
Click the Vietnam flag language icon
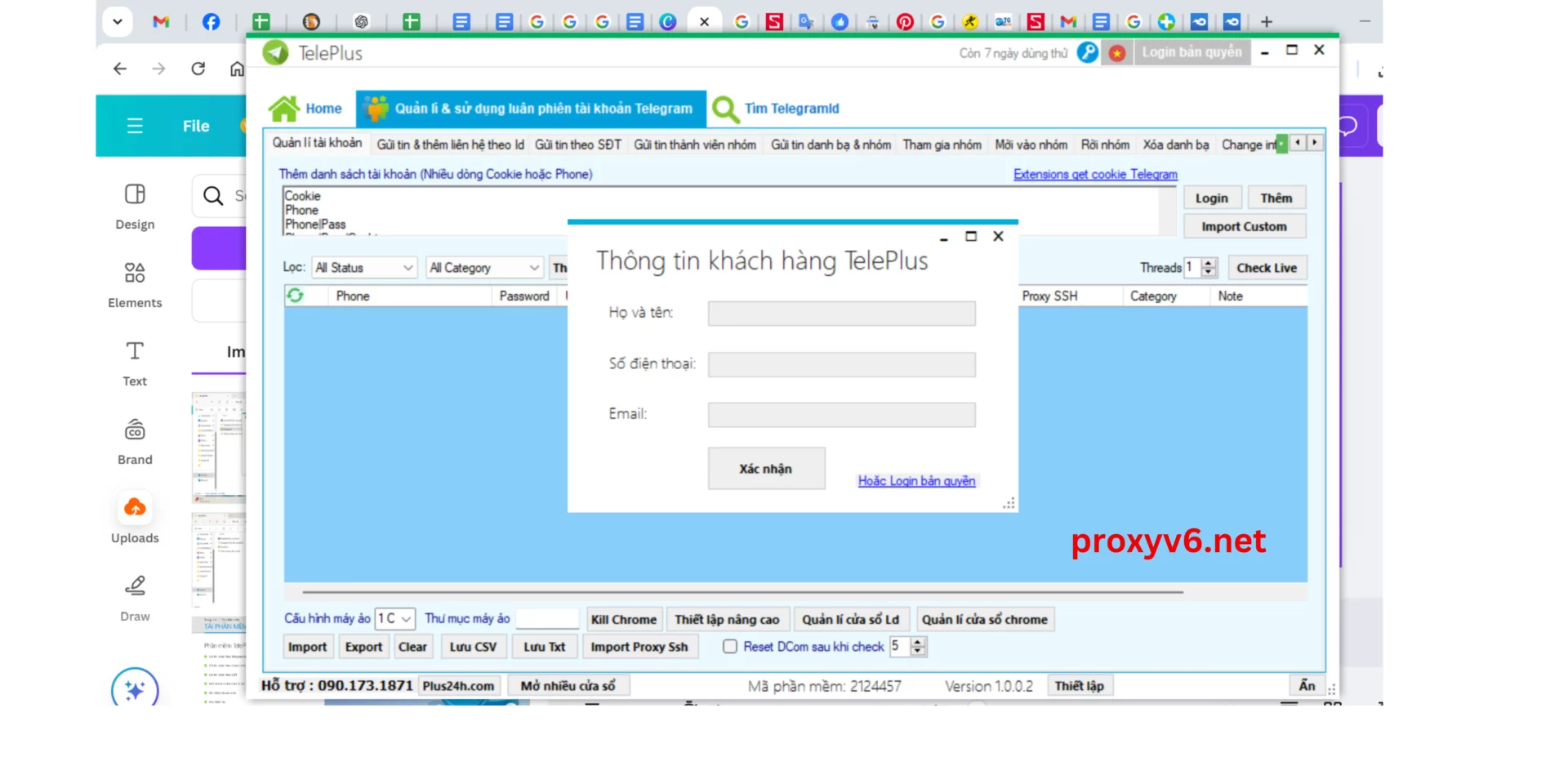[x=1117, y=53]
